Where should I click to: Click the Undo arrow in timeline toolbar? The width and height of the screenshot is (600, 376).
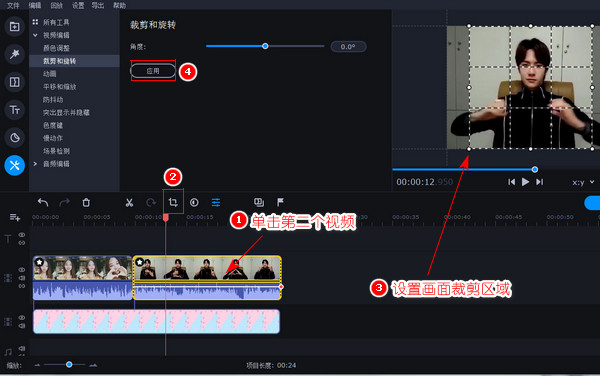(43, 202)
